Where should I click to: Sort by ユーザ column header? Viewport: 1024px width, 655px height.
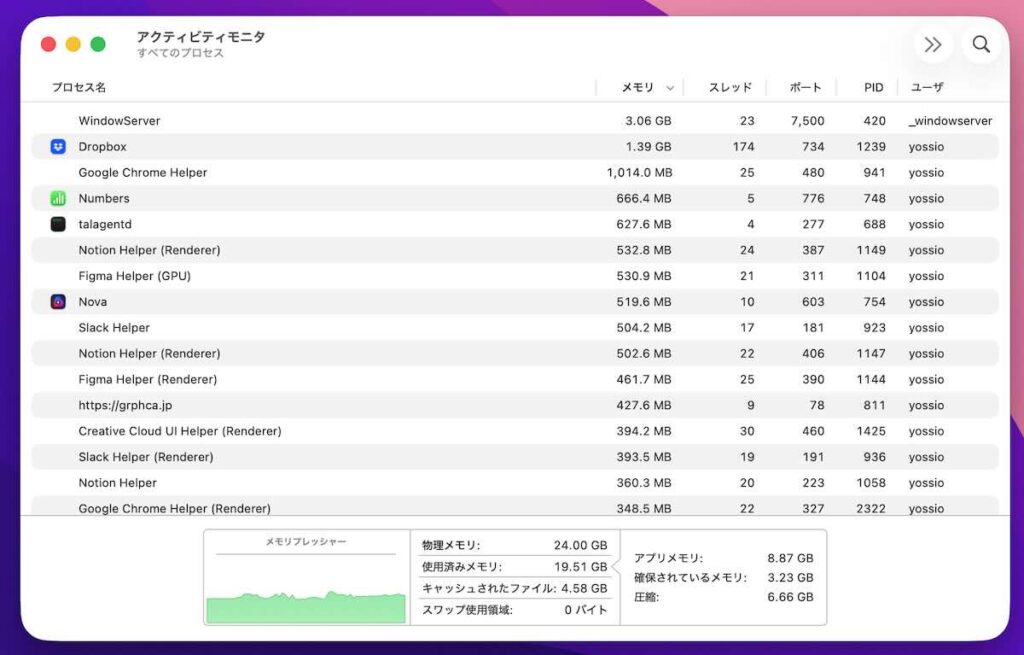coord(926,88)
